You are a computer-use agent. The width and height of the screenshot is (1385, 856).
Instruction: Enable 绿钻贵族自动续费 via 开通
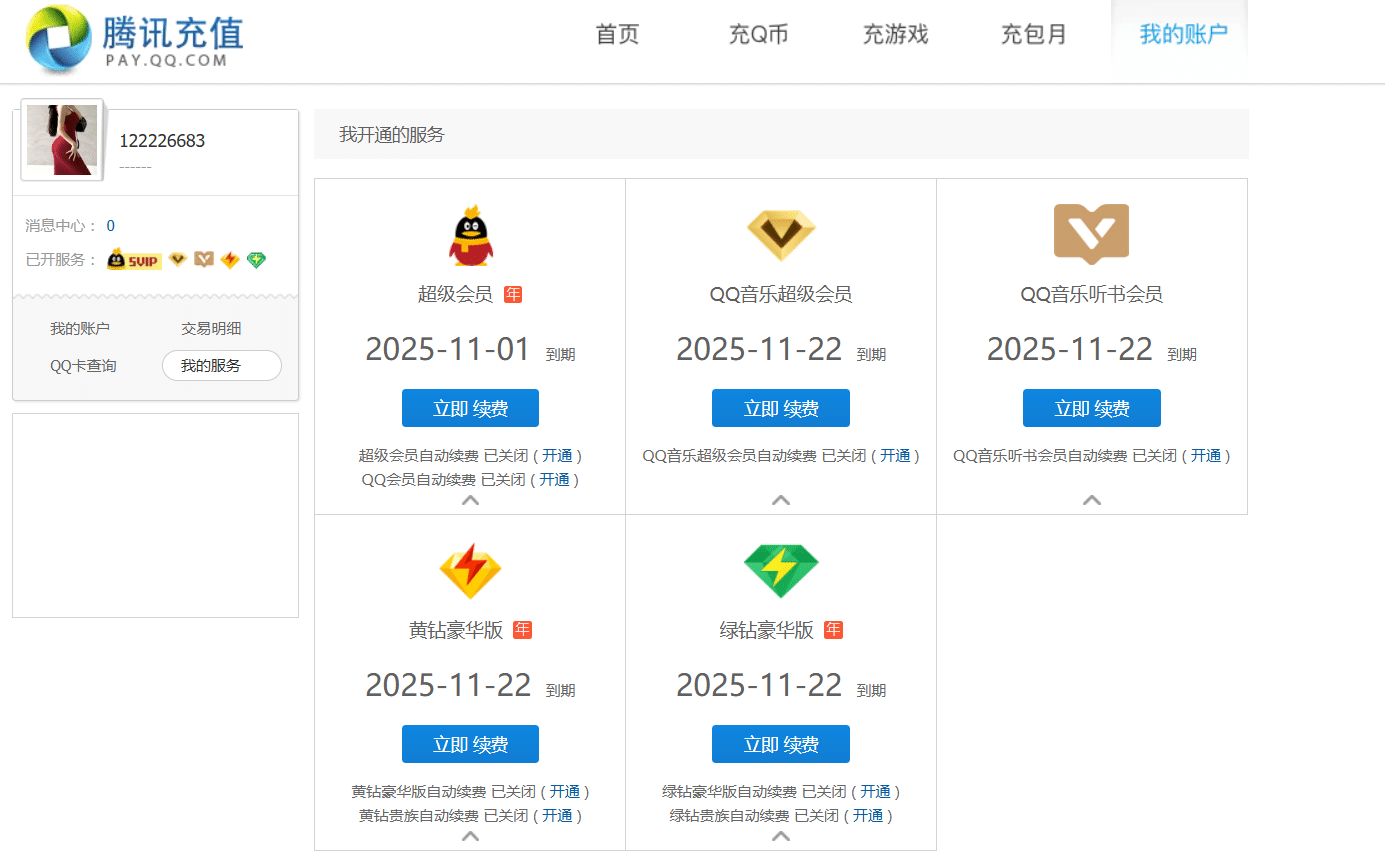pos(869,816)
